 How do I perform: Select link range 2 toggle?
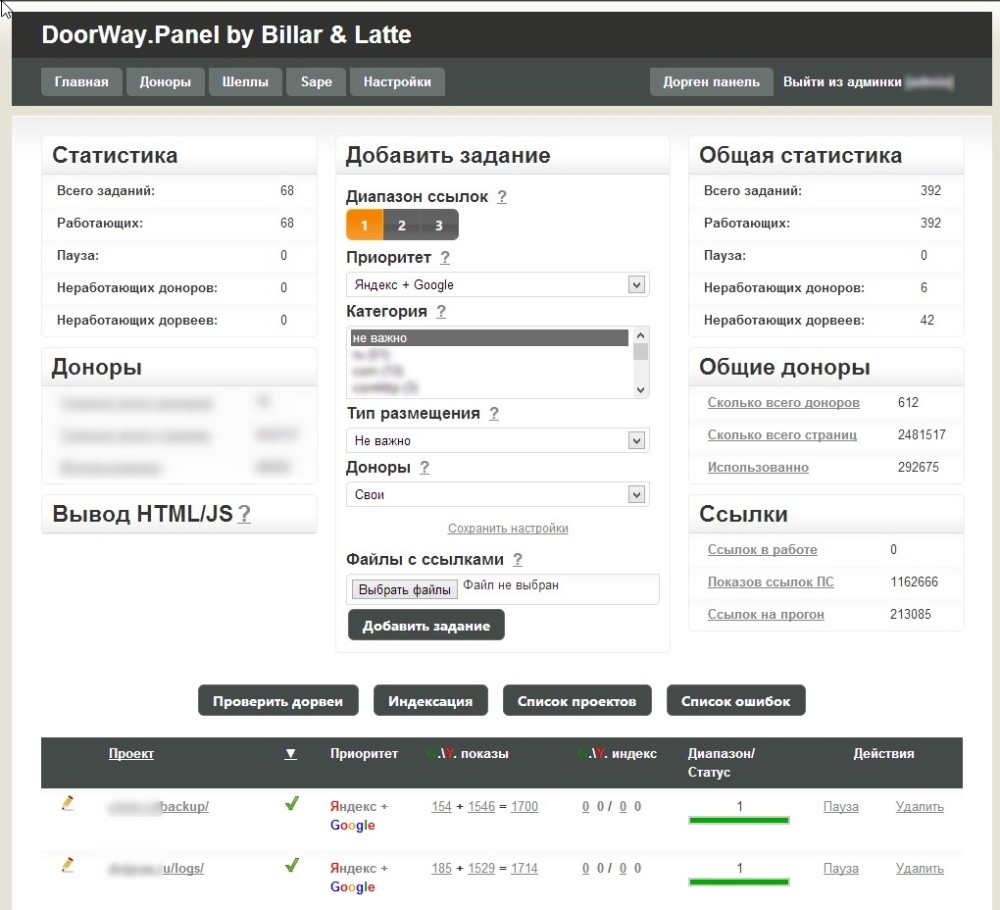point(401,225)
